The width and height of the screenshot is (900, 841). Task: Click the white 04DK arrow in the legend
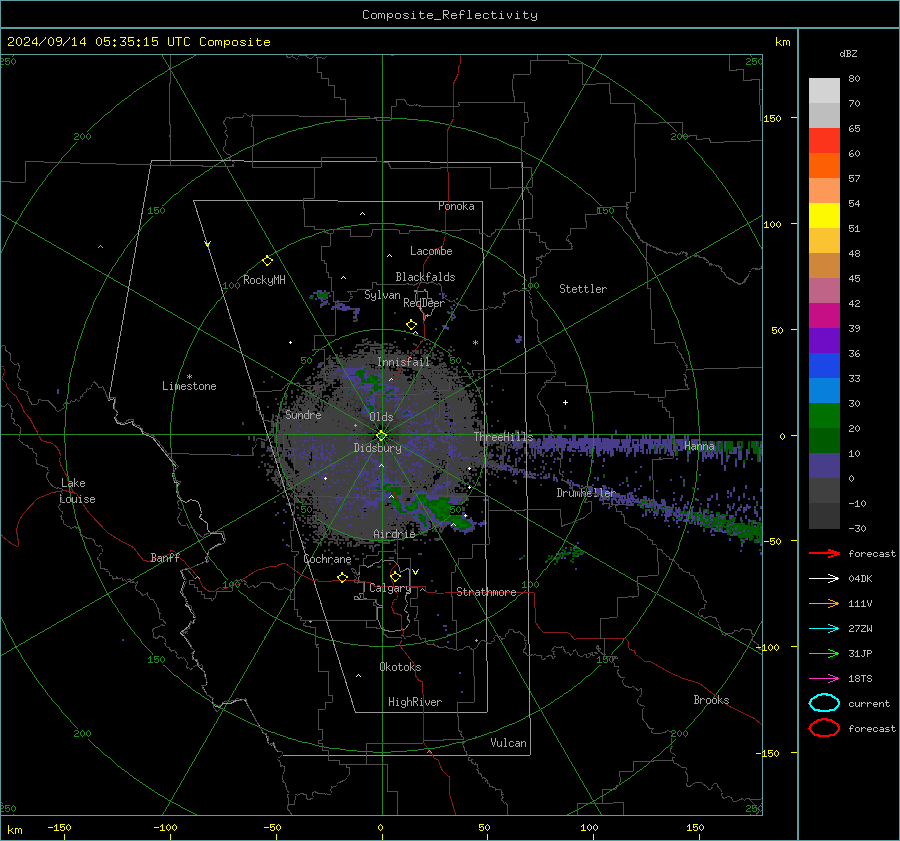click(824, 579)
